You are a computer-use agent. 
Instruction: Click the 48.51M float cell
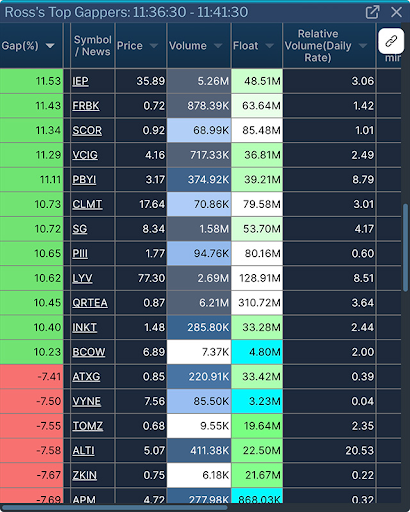(257, 81)
